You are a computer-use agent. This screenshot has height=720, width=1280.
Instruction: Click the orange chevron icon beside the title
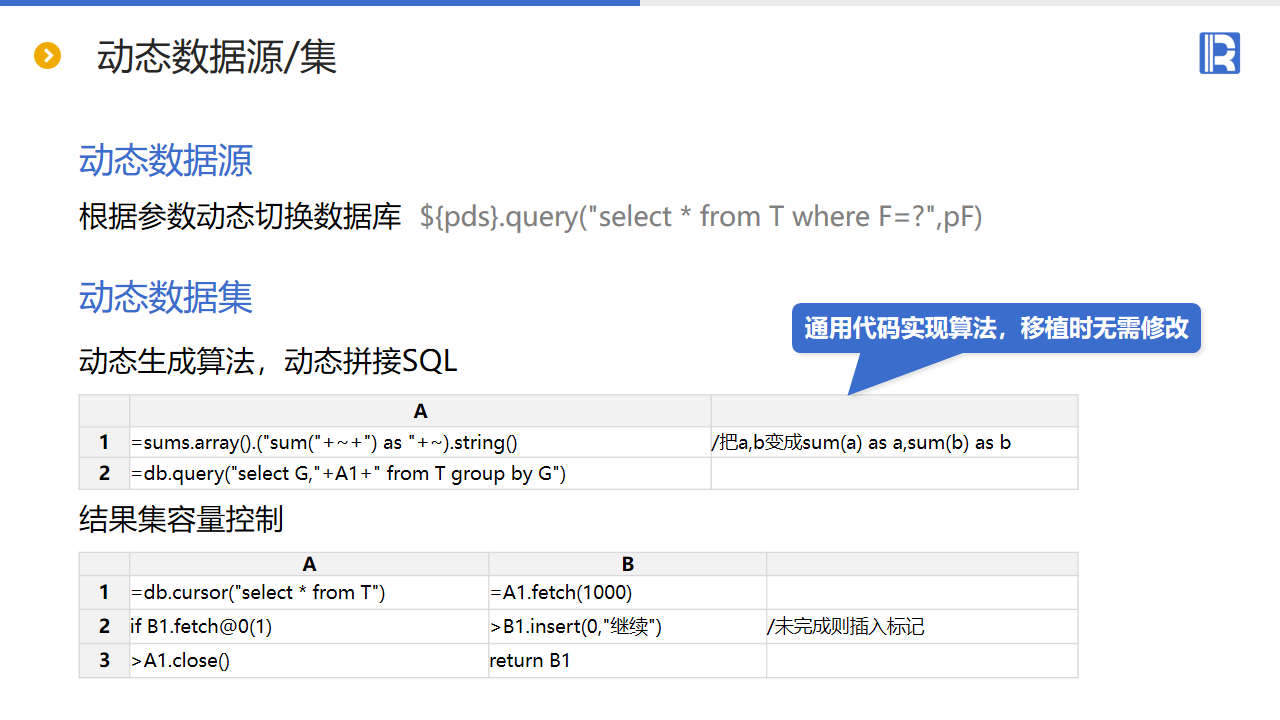click(47, 56)
